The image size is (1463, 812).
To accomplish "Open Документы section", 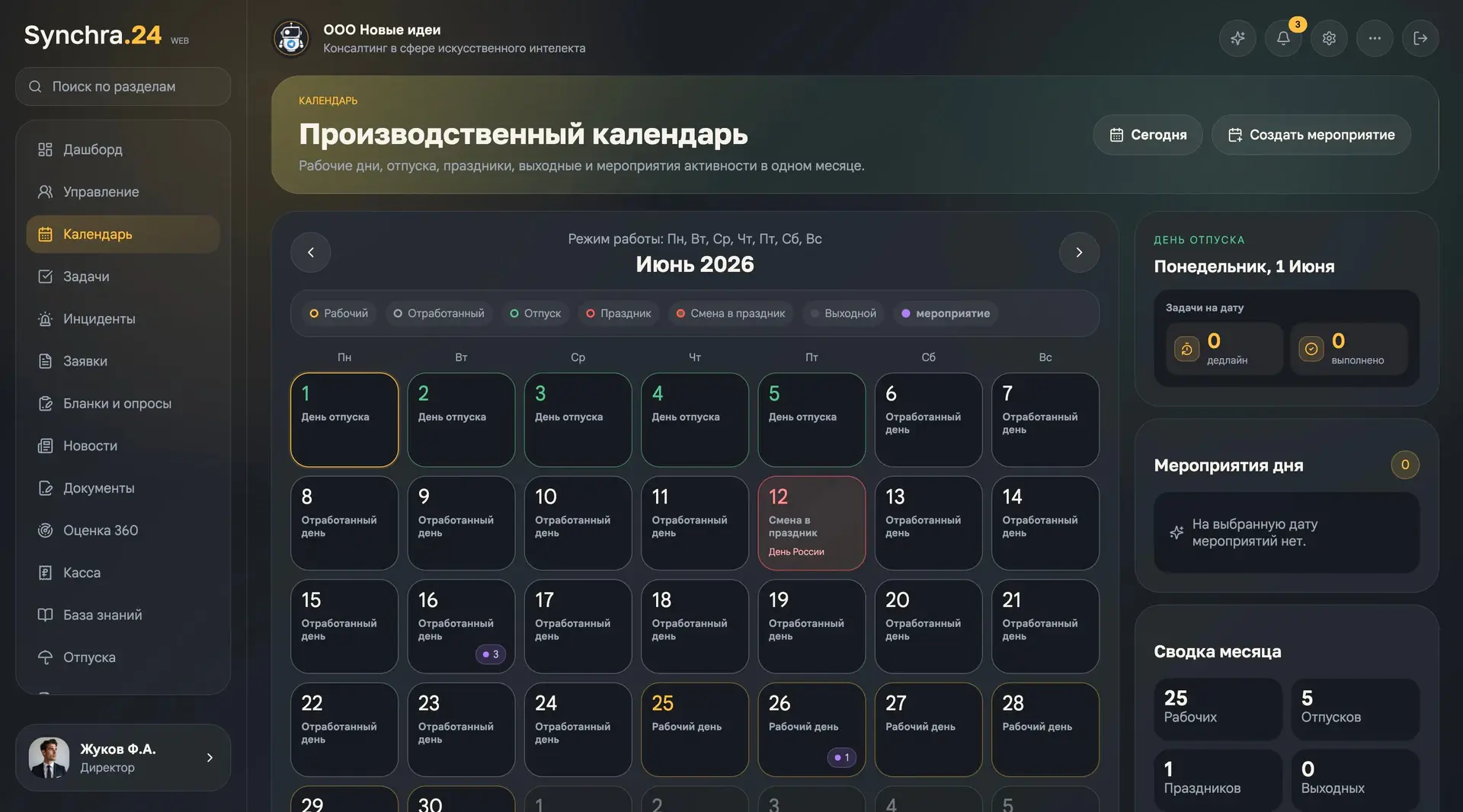I will (123, 488).
